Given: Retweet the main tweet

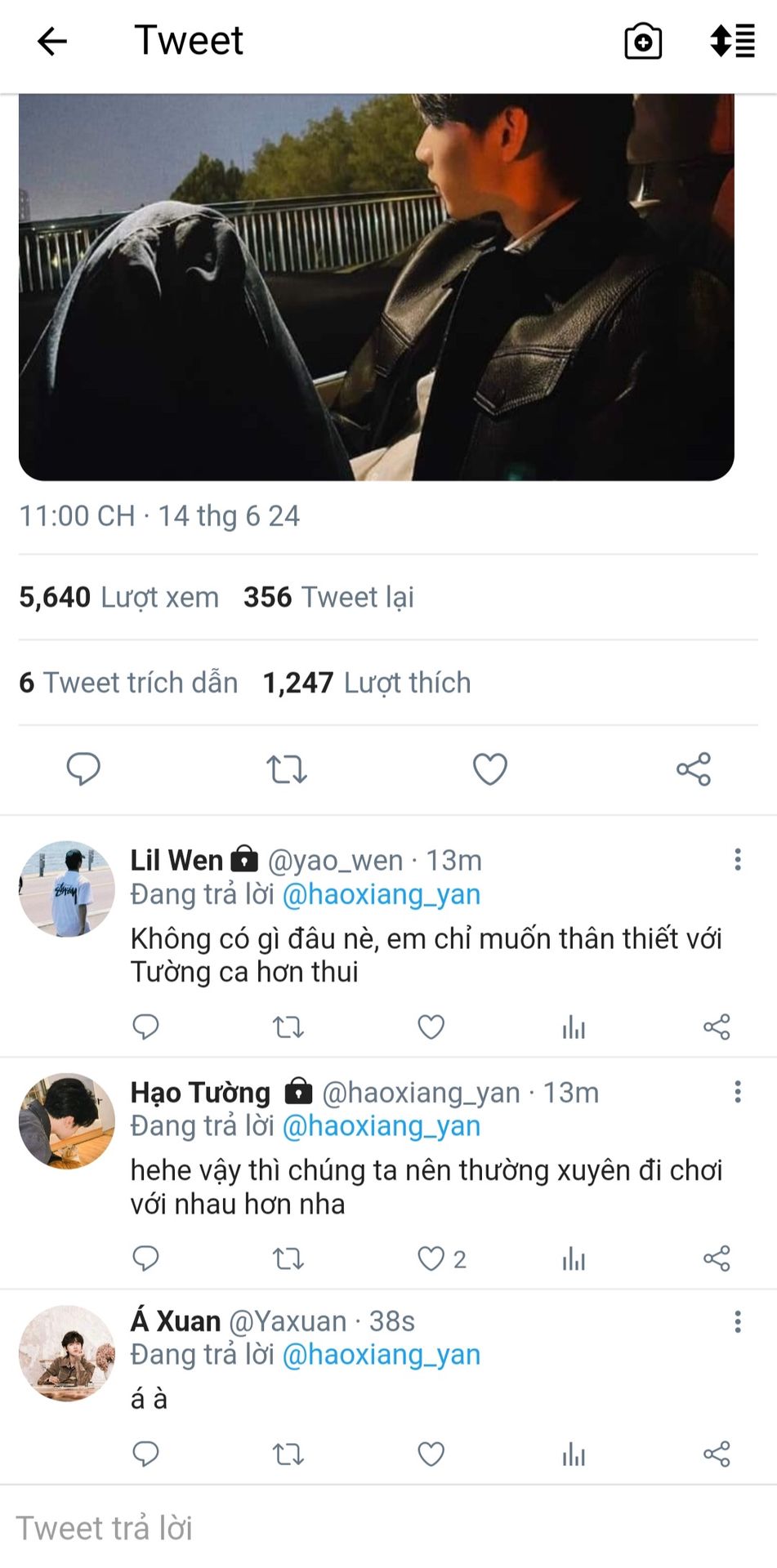Looking at the screenshot, I should coord(287,769).
